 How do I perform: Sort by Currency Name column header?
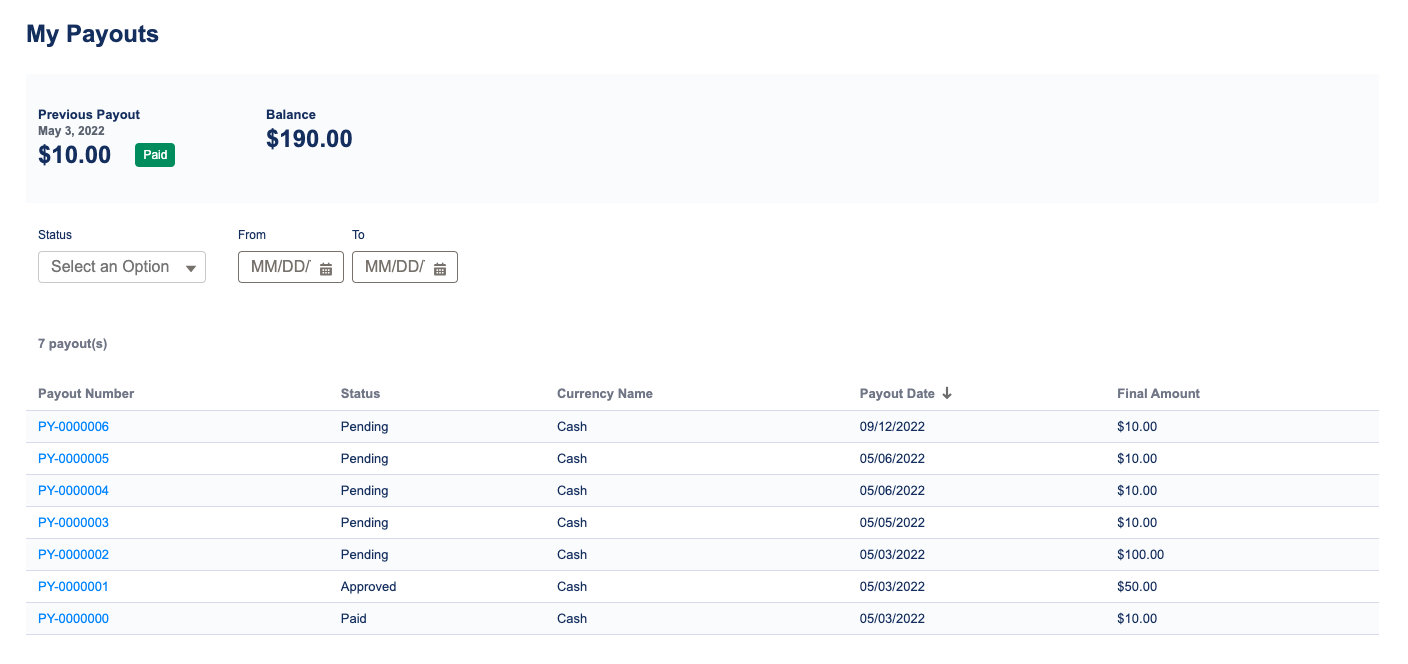click(x=605, y=394)
